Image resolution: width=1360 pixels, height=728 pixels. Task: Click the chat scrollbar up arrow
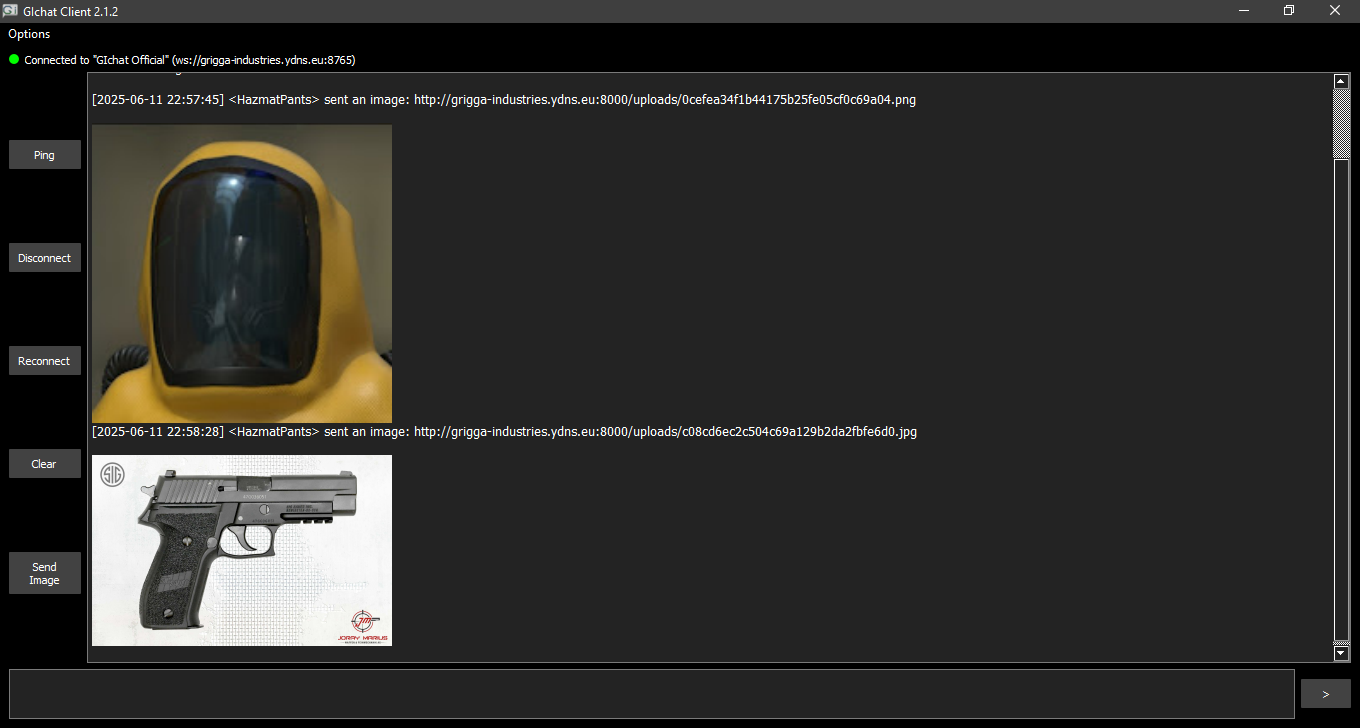[1342, 80]
